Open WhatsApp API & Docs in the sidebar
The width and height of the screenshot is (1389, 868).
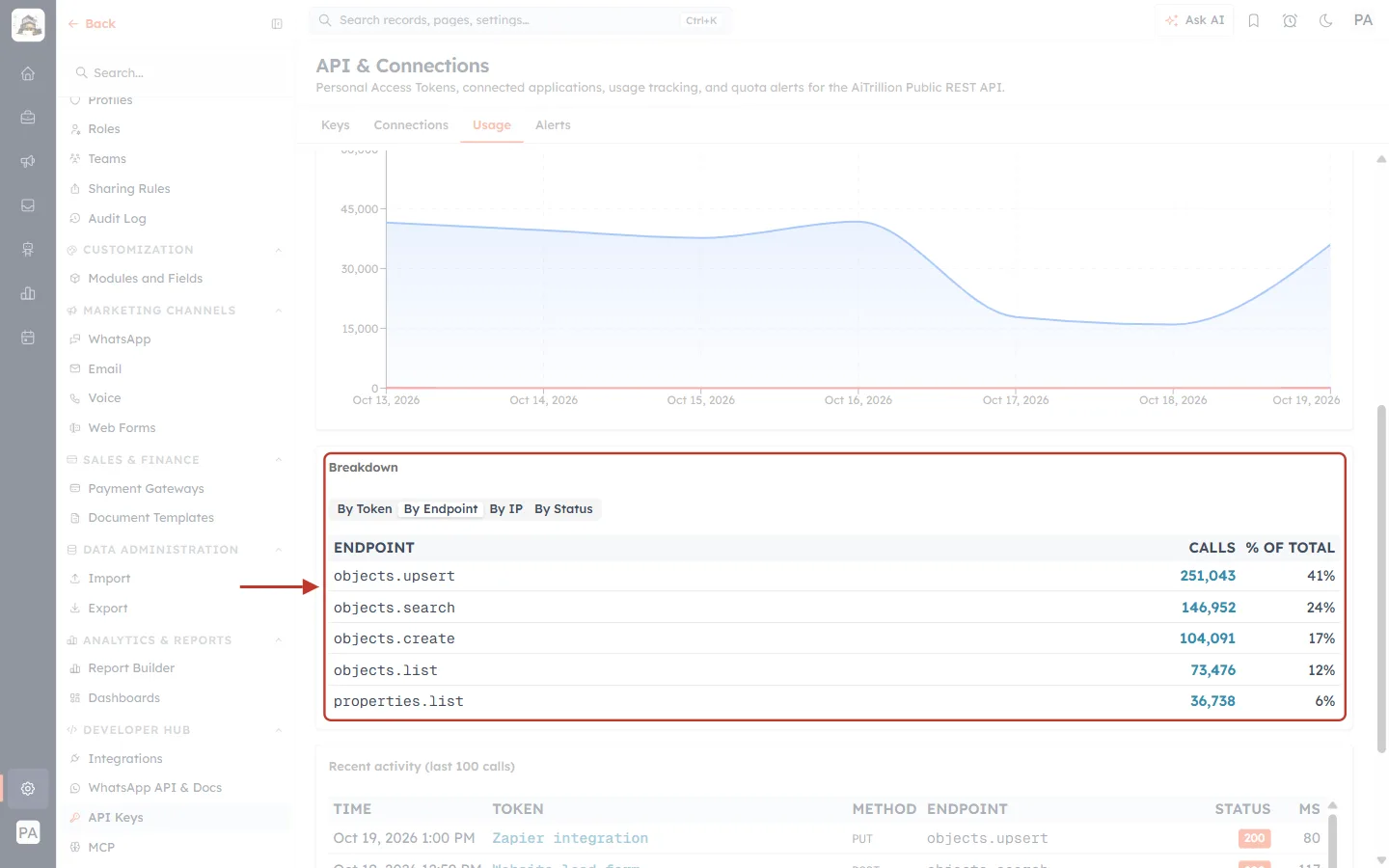pyautogui.click(x=154, y=788)
